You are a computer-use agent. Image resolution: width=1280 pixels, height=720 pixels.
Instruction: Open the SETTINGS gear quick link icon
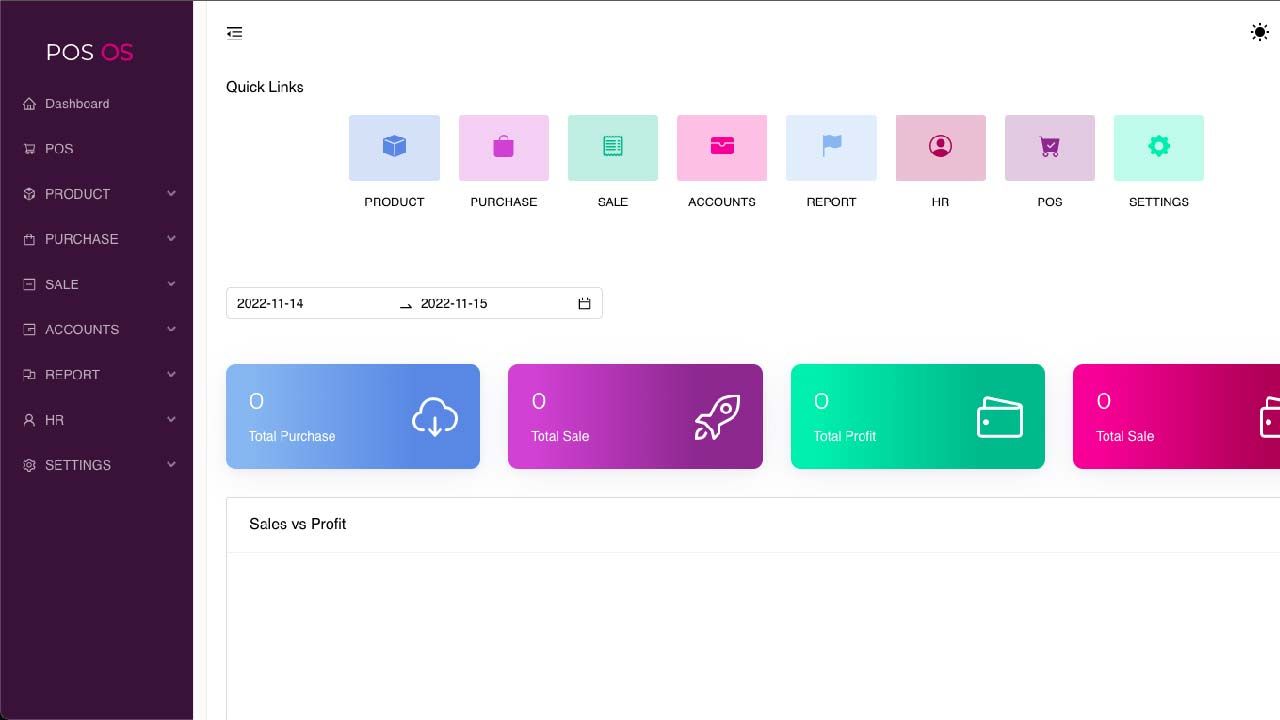point(1159,147)
